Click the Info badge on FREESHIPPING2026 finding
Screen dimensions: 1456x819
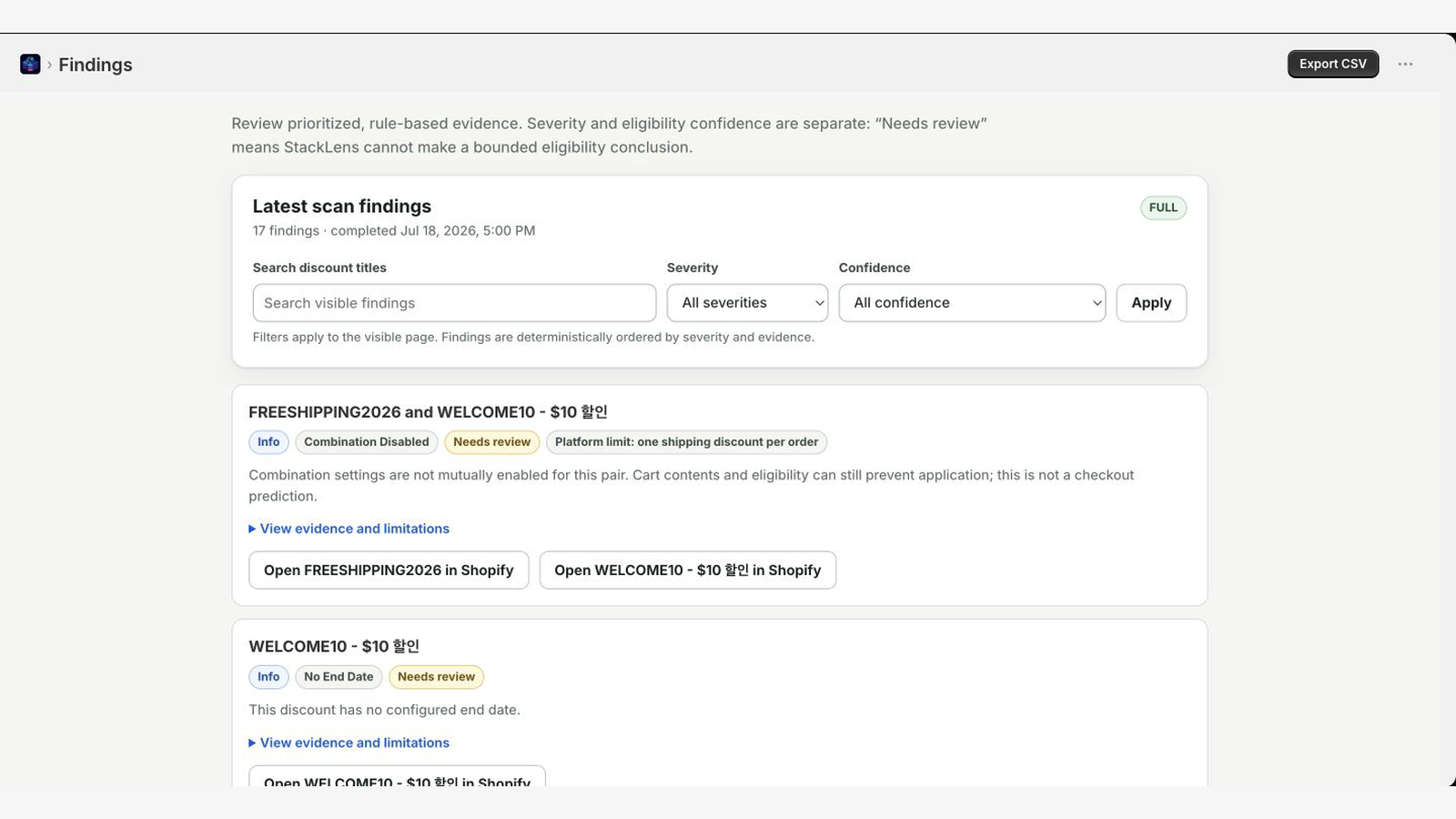click(x=268, y=442)
